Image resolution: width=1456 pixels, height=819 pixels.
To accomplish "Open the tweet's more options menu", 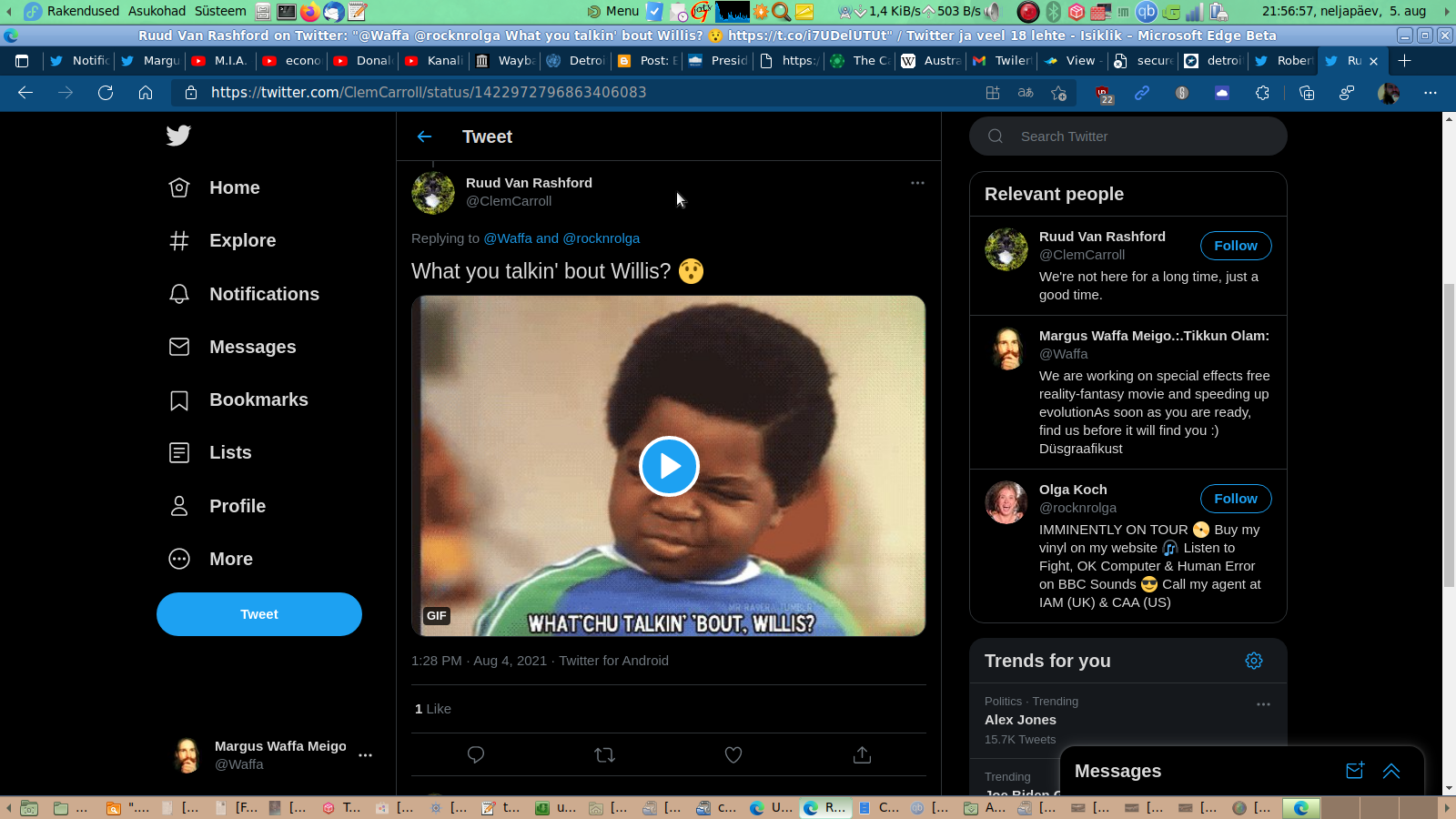I will [x=917, y=183].
